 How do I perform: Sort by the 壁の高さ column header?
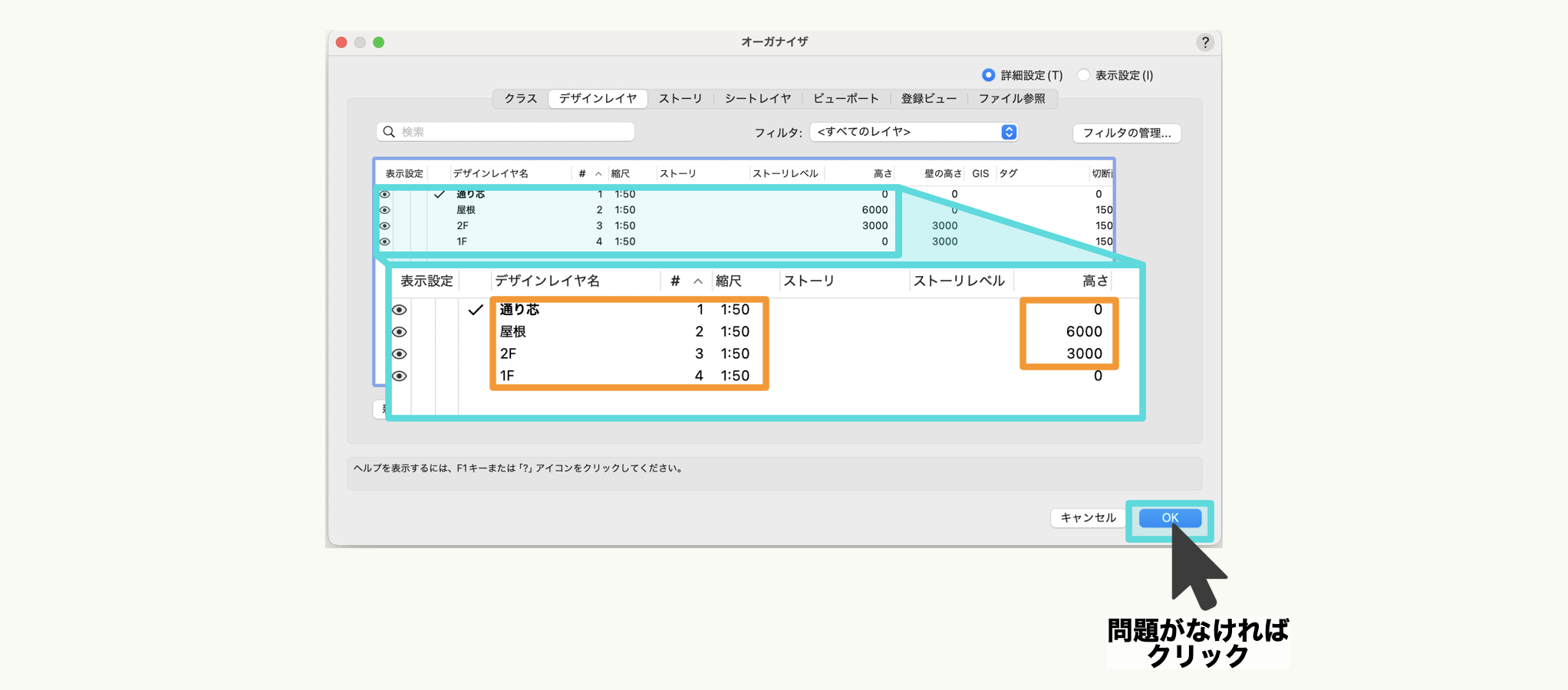942,173
